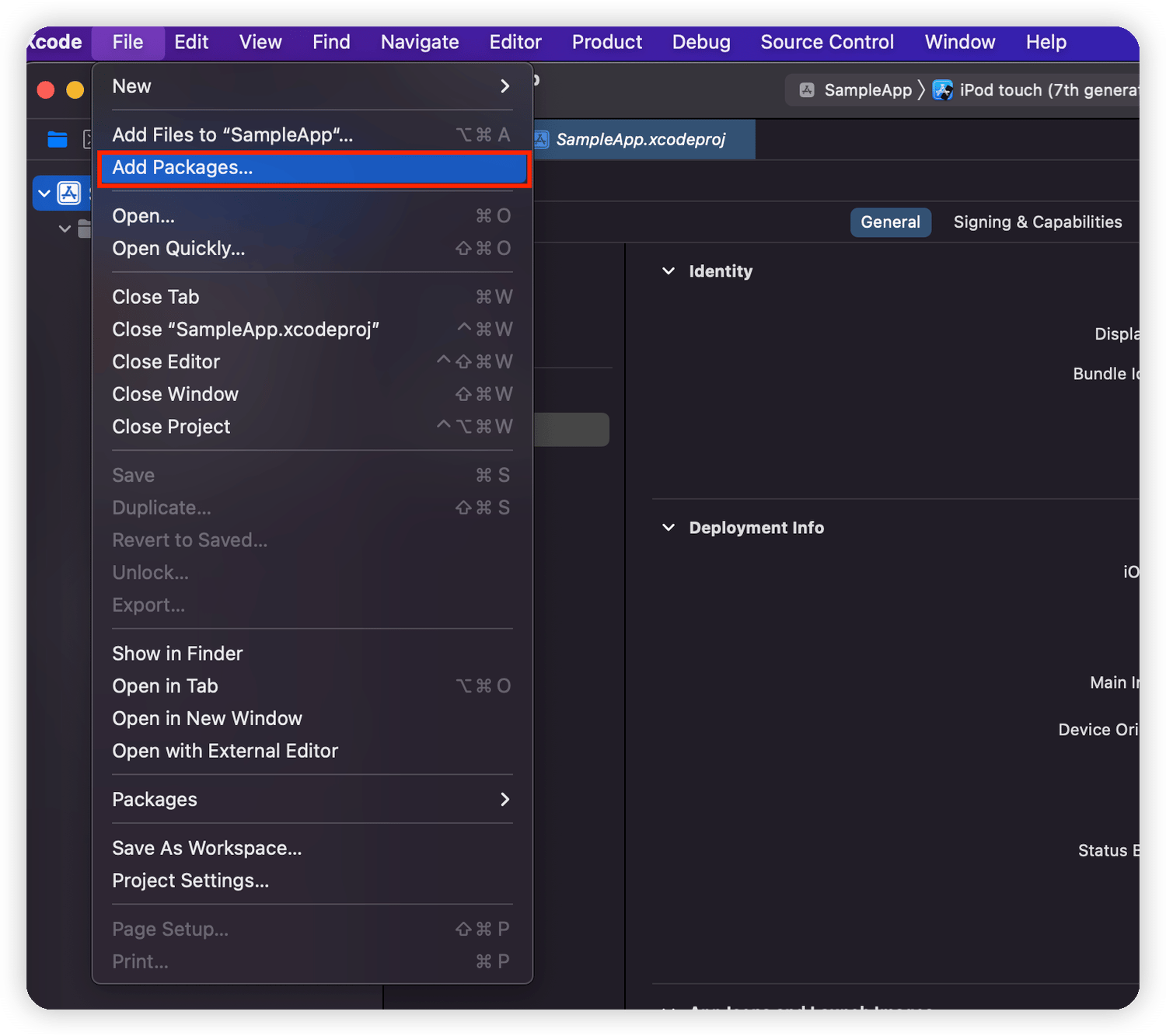Open the Find menu
Viewport: 1166px width, 1036px height.
tap(331, 42)
